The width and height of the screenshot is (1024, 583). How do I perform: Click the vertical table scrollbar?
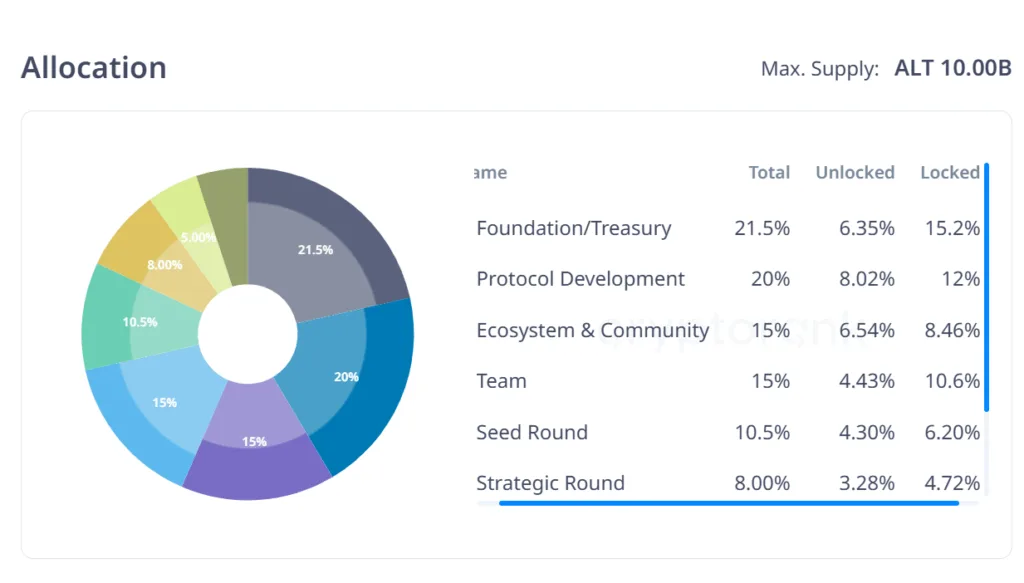tap(986, 288)
